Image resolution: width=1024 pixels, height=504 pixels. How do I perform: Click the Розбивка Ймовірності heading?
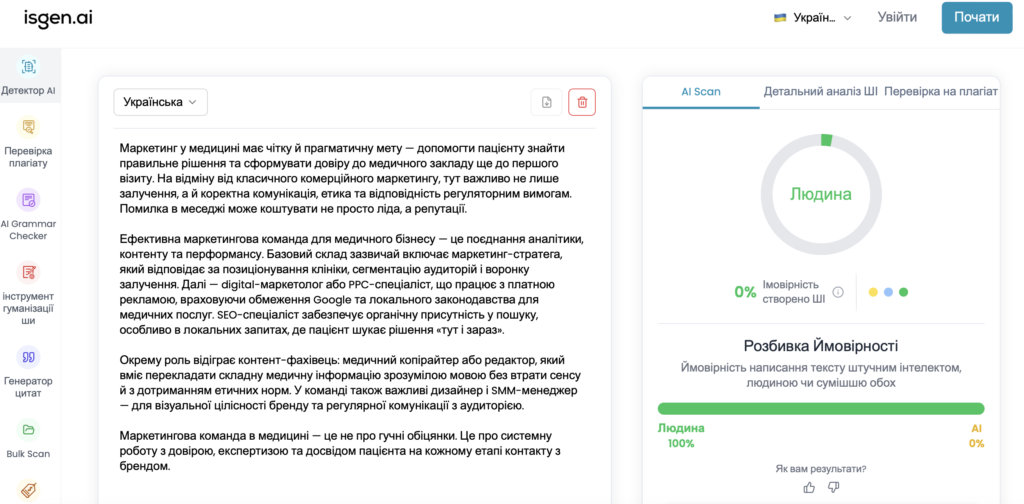(x=821, y=346)
